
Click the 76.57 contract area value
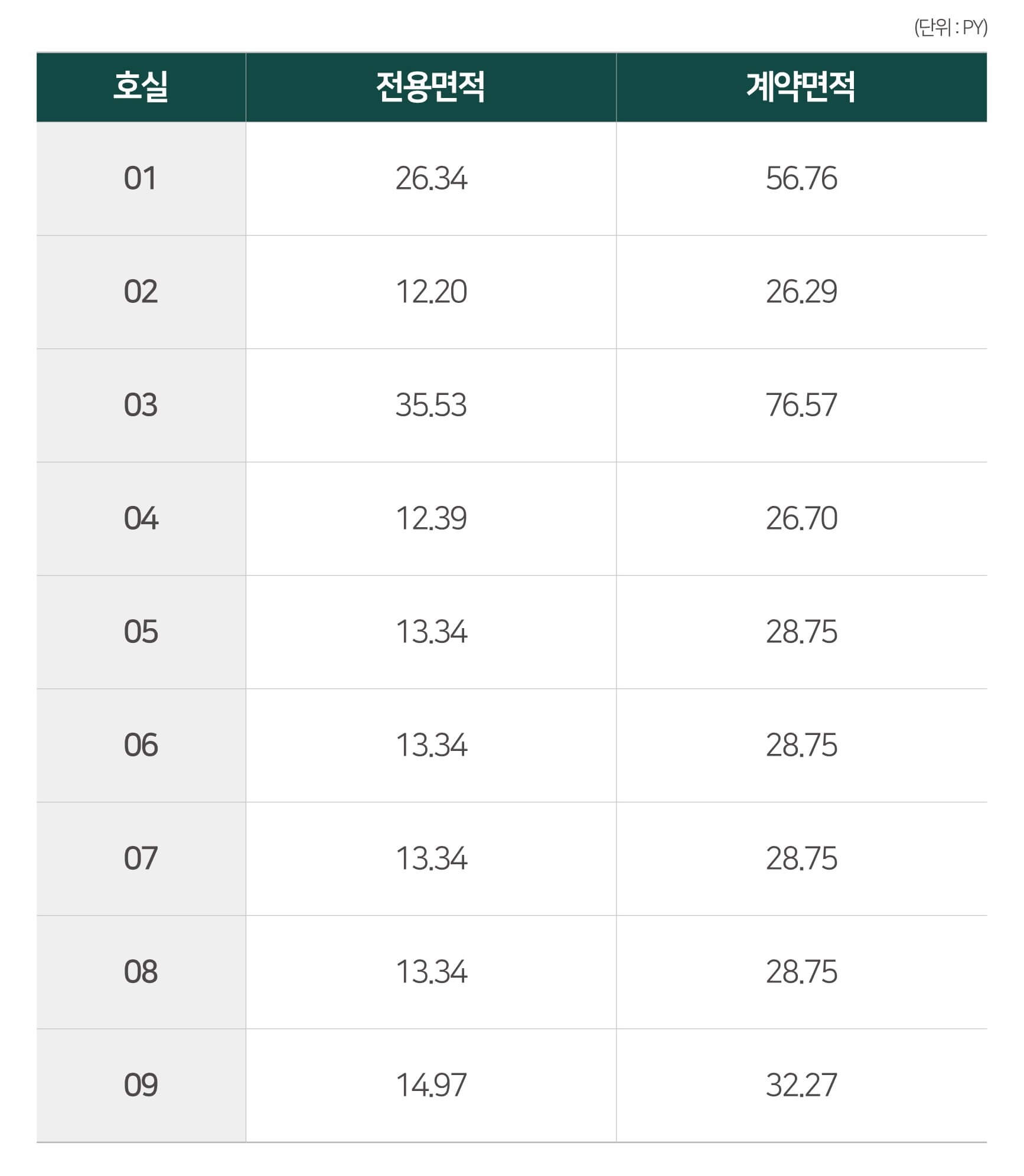tap(801, 405)
